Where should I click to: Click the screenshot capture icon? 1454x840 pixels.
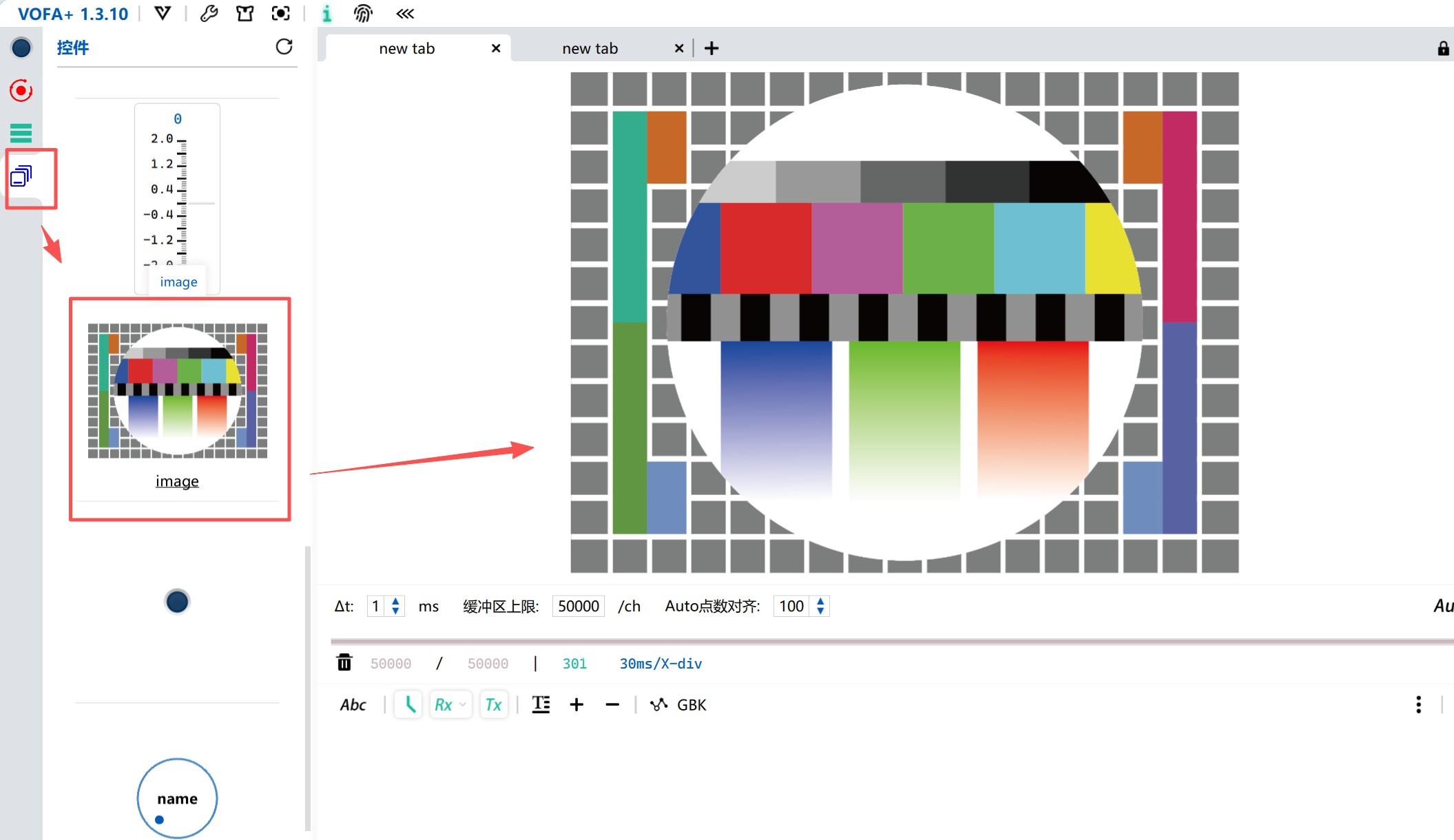280,13
